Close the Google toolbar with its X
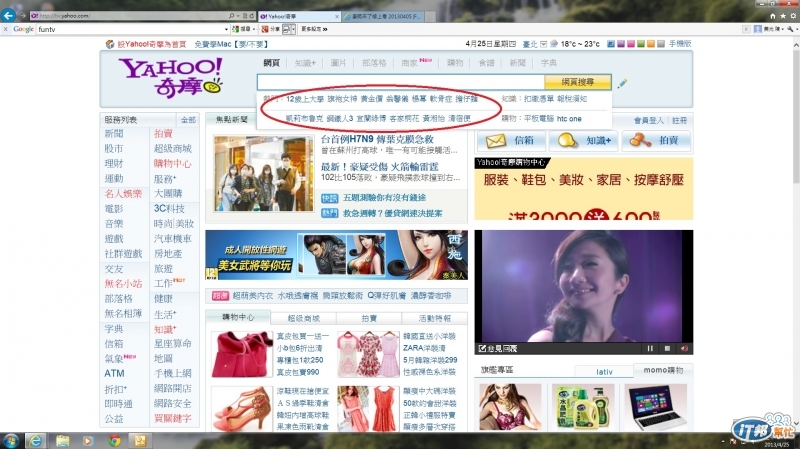 5,29
